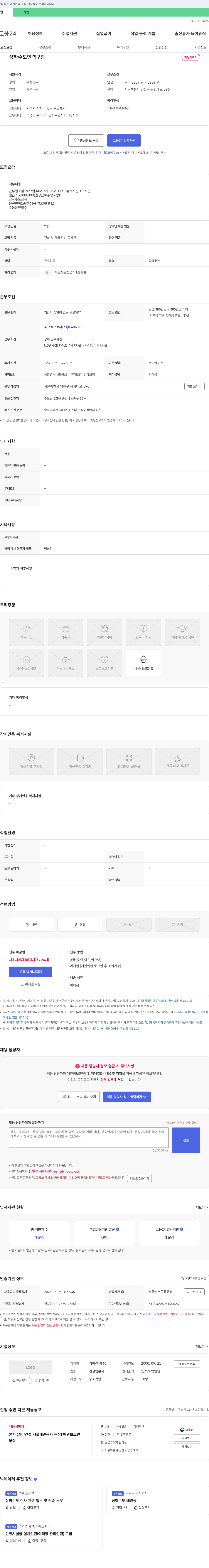Switch to the 우대사항 section tab
The image size is (209, 1568).
point(84,47)
